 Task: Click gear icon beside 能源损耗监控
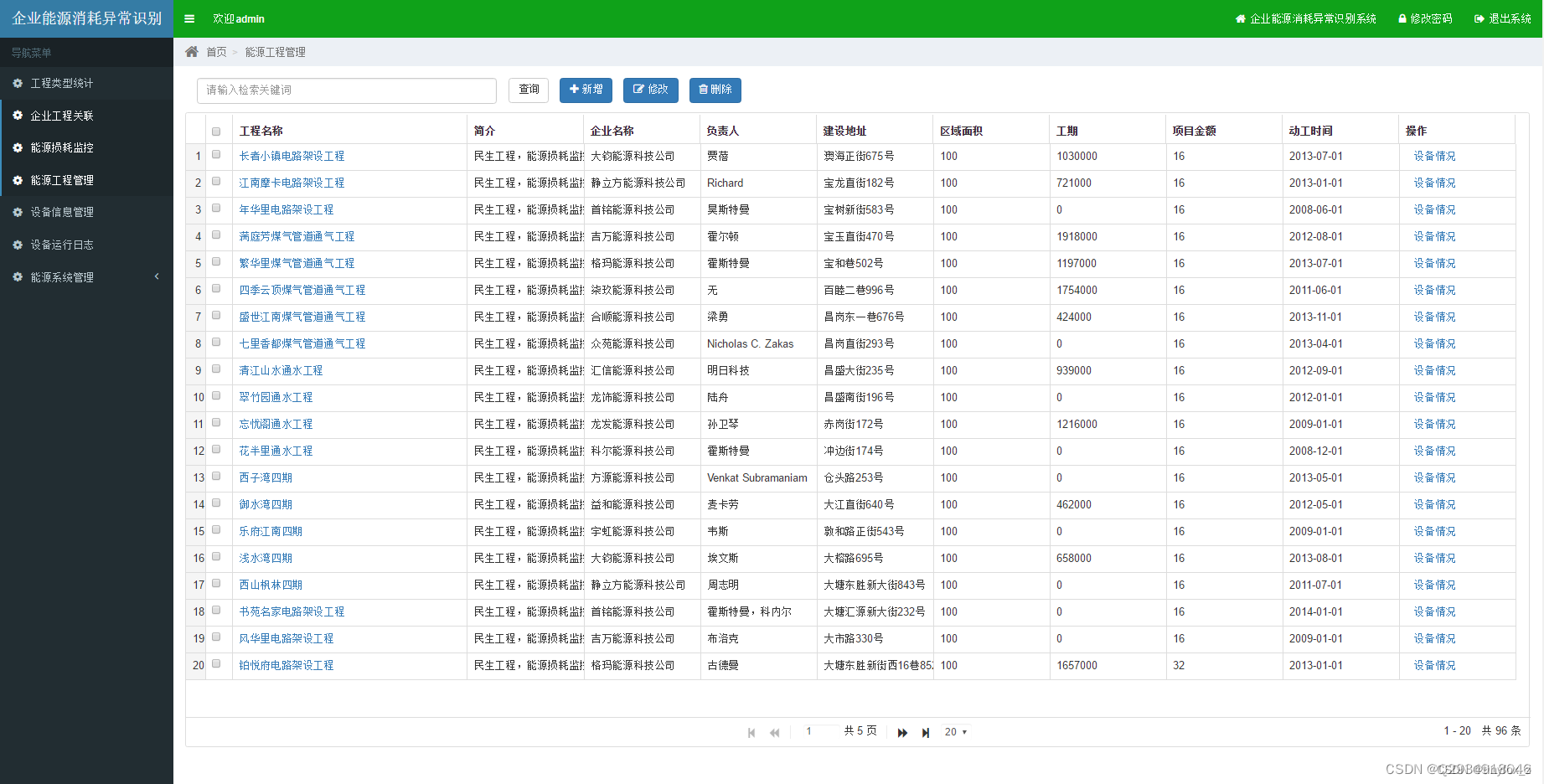coord(18,147)
